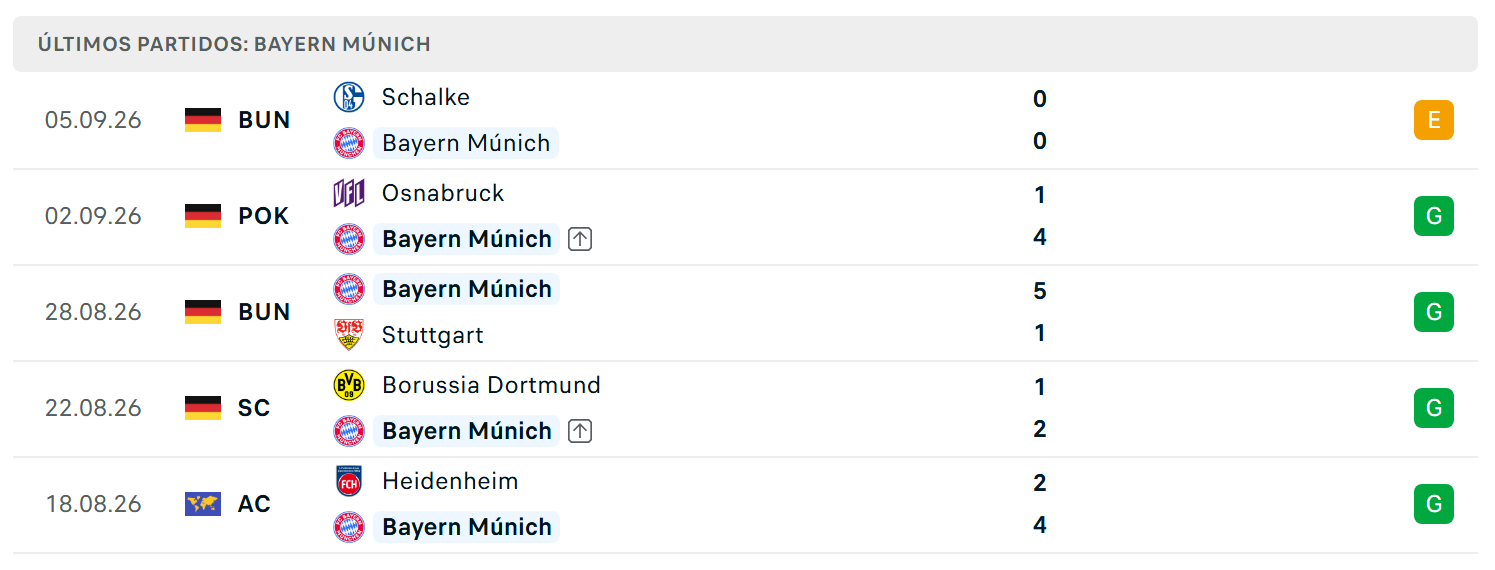Image resolution: width=1495 pixels, height=570 pixels.
Task: Click the German flag beside POK
Action: coord(203,216)
